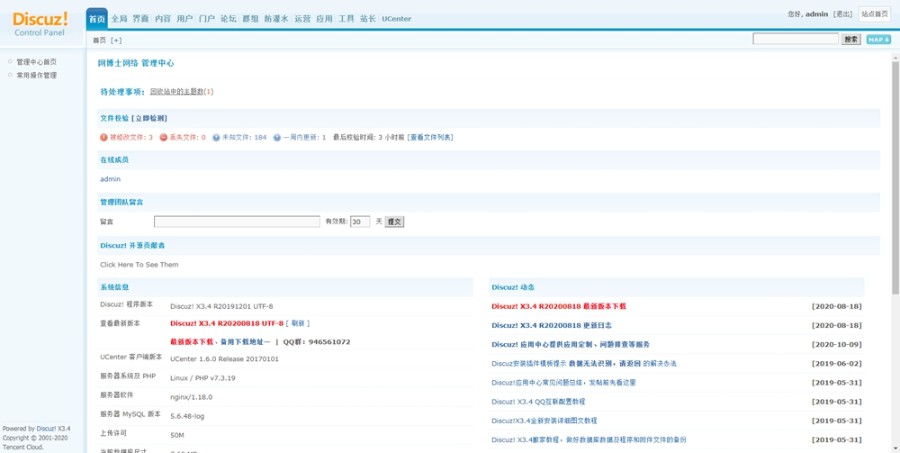Click the 刷新 refresh version link

tap(297, 323)
